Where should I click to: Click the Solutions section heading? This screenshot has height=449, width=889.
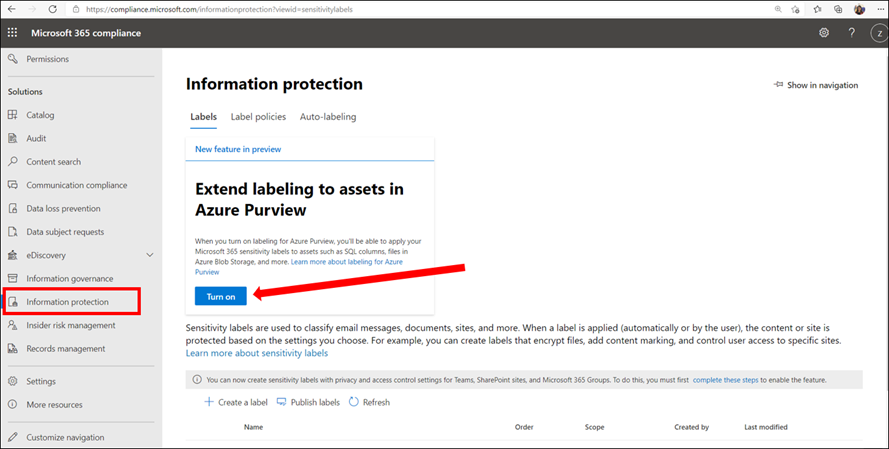25,91
